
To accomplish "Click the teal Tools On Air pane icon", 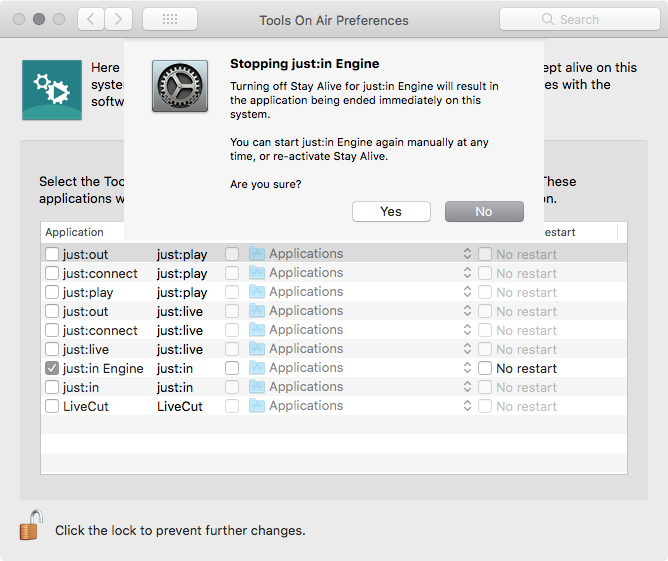I will point(52,90).
